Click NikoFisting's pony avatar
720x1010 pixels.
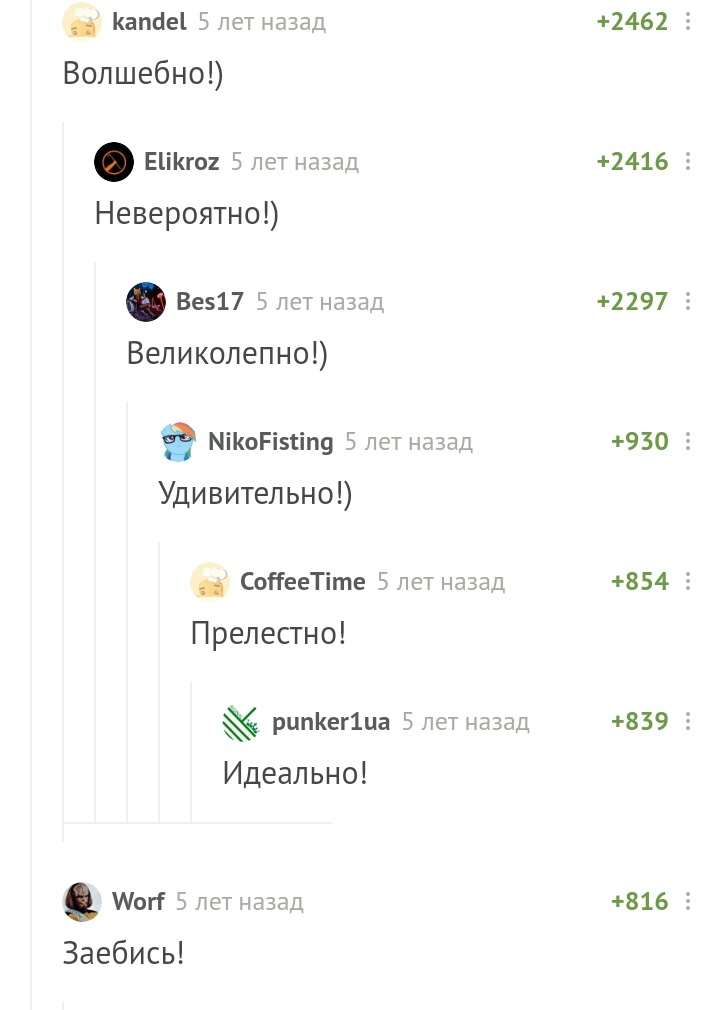click(x=178, y=441)
